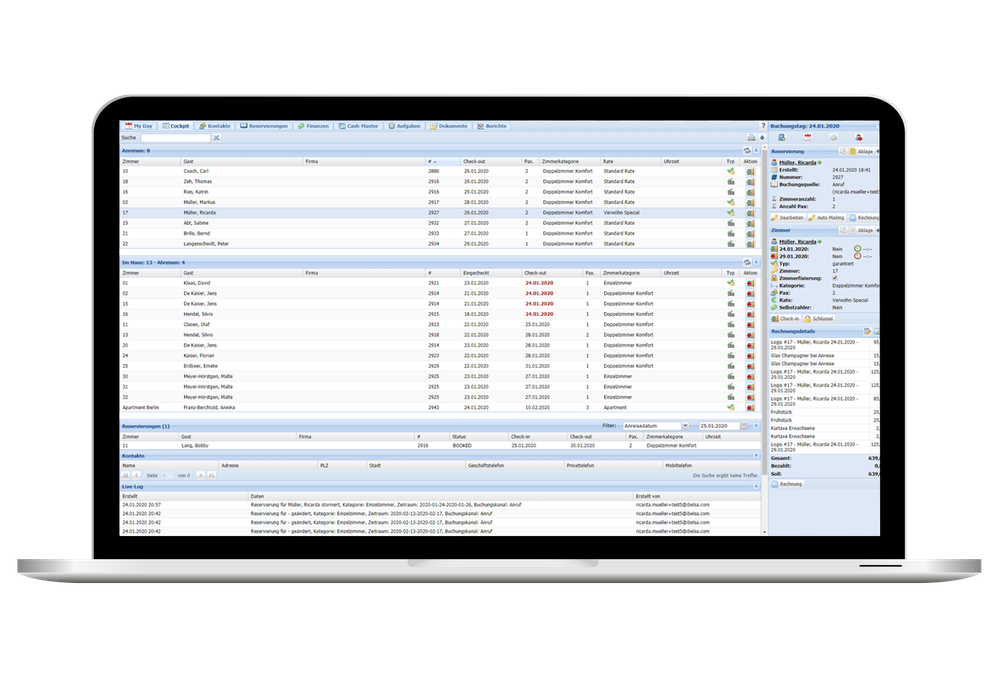Screen dimensions: 1000x677
Task: Refresh the Im Haus list
Action: (x=747, y=263)
